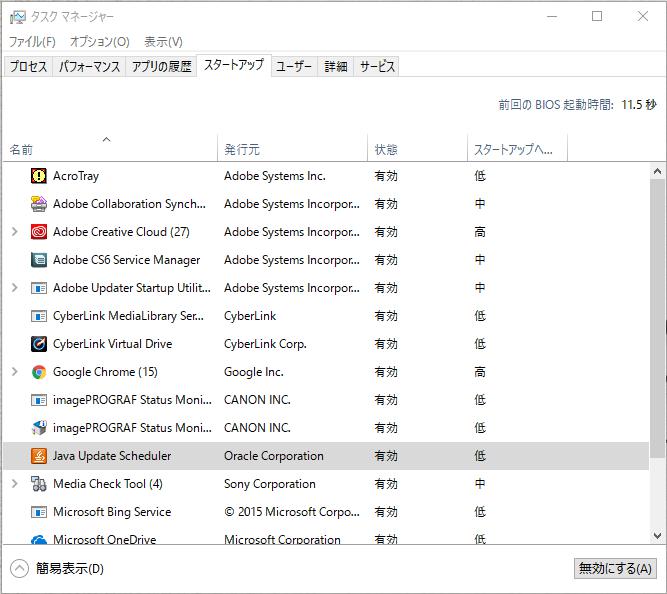Click the CyberLink Corp. publisher cell
Viewport: 667px width, 594px height.
pos(265,344)
